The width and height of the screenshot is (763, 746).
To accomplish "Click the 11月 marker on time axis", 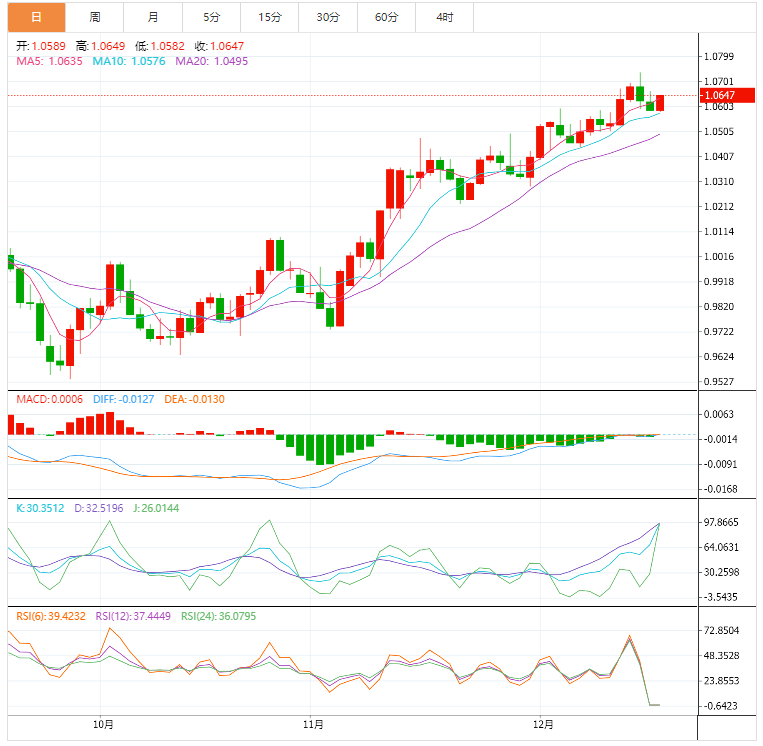I will [311, 724].
